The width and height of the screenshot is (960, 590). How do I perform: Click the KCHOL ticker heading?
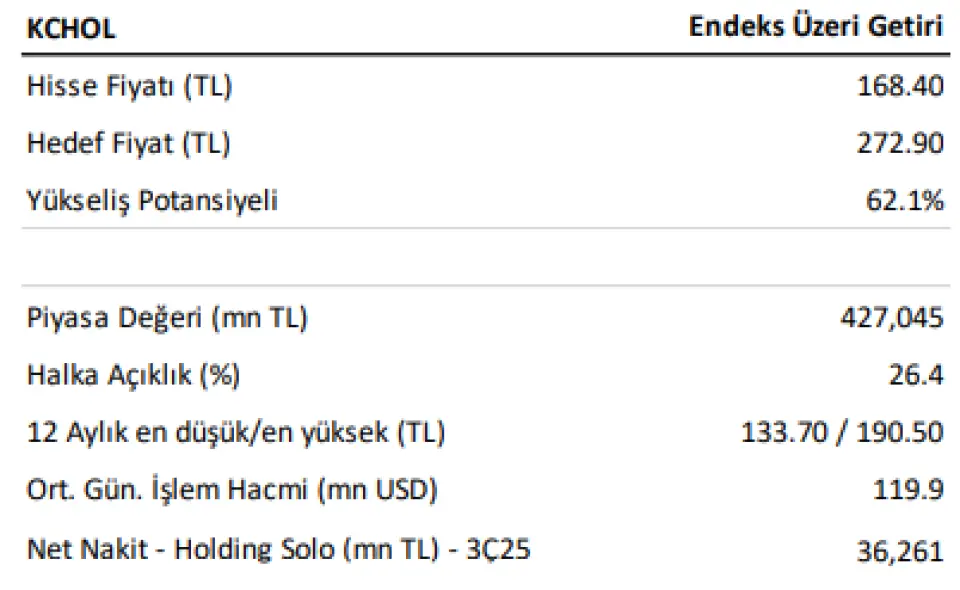tap(71, 29)
